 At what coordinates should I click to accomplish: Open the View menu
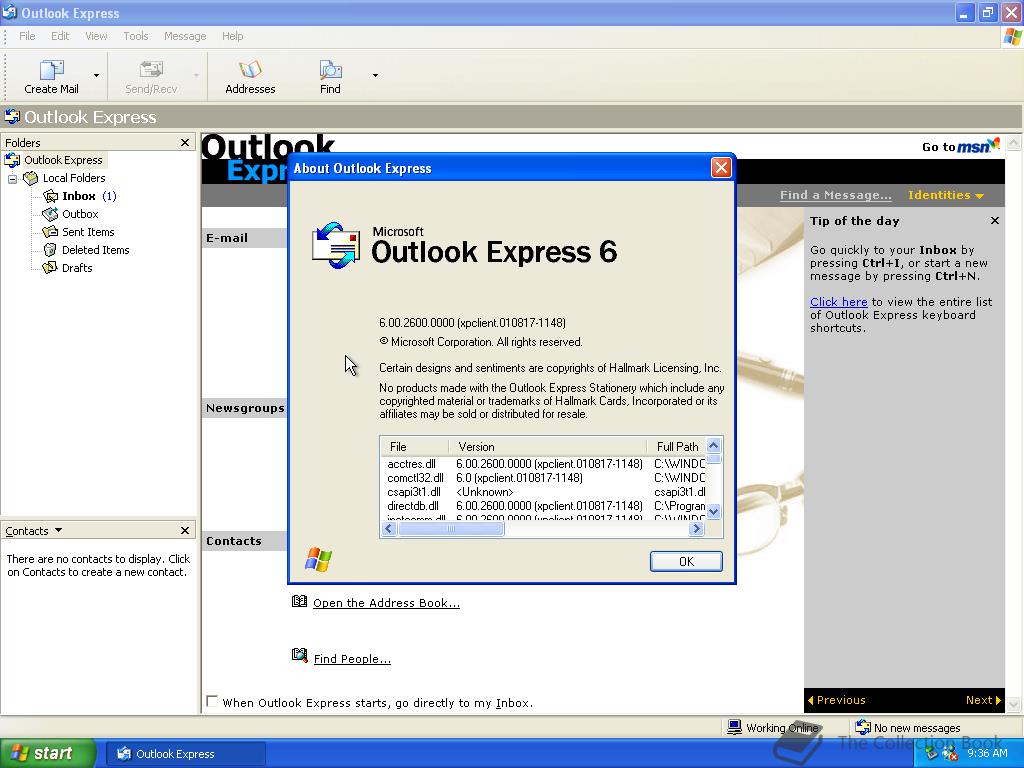point(96,36)
